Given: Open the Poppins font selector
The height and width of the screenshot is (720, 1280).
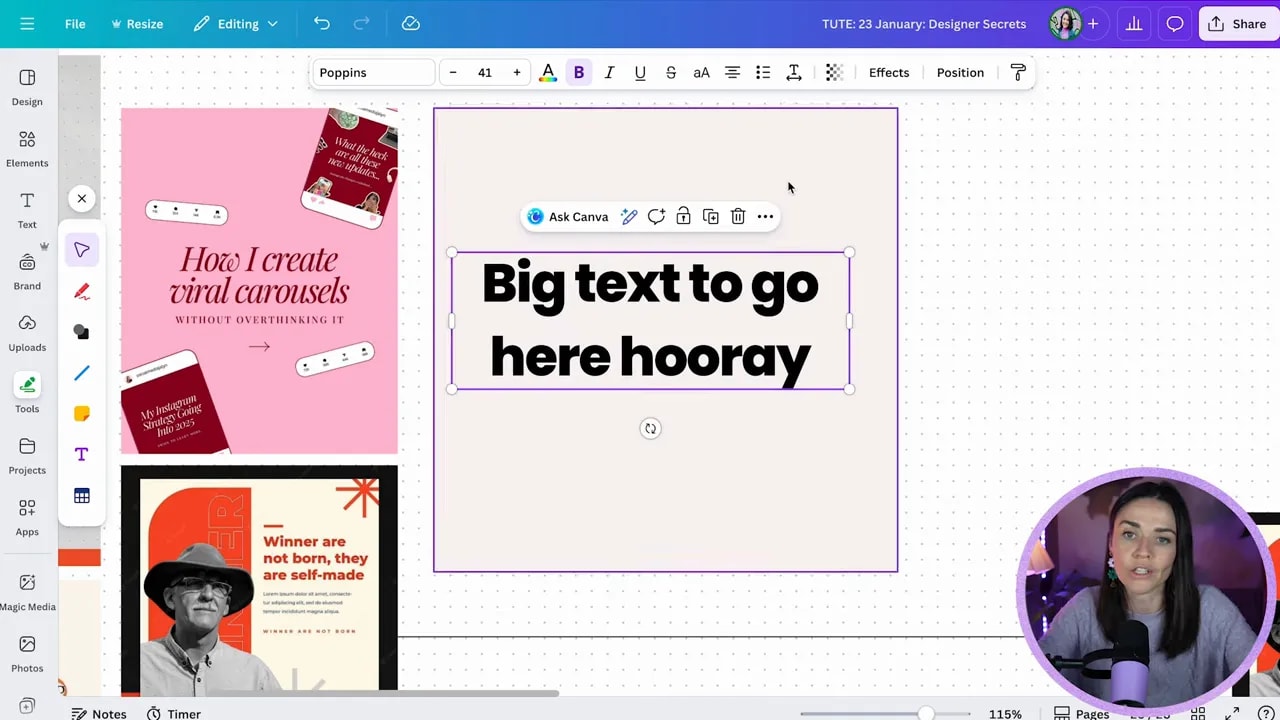Looking at the screenshot, I should click(x=372, y=72).
